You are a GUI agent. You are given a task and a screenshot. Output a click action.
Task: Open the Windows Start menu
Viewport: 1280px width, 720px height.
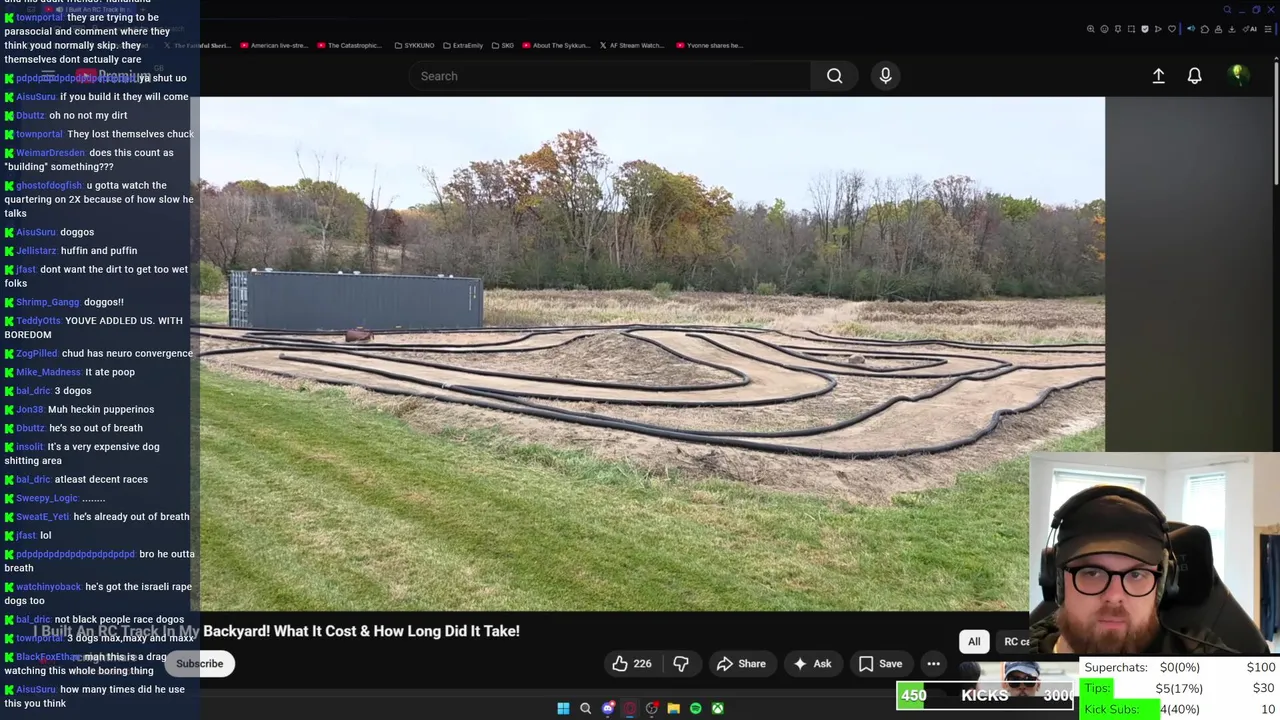[563, 708]
